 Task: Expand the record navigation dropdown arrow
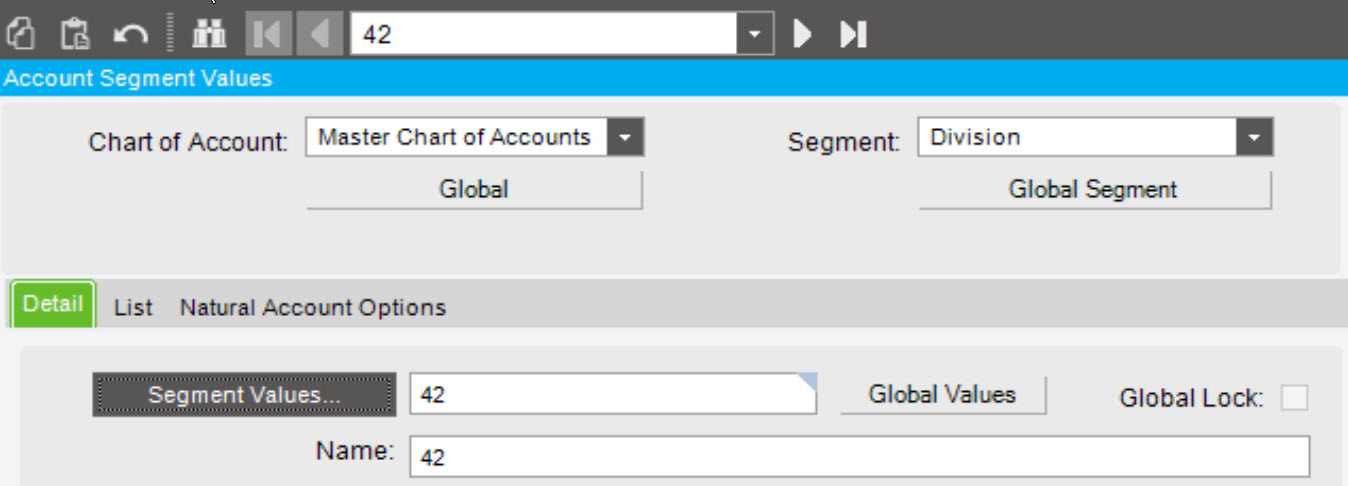(x=755, y=35)
